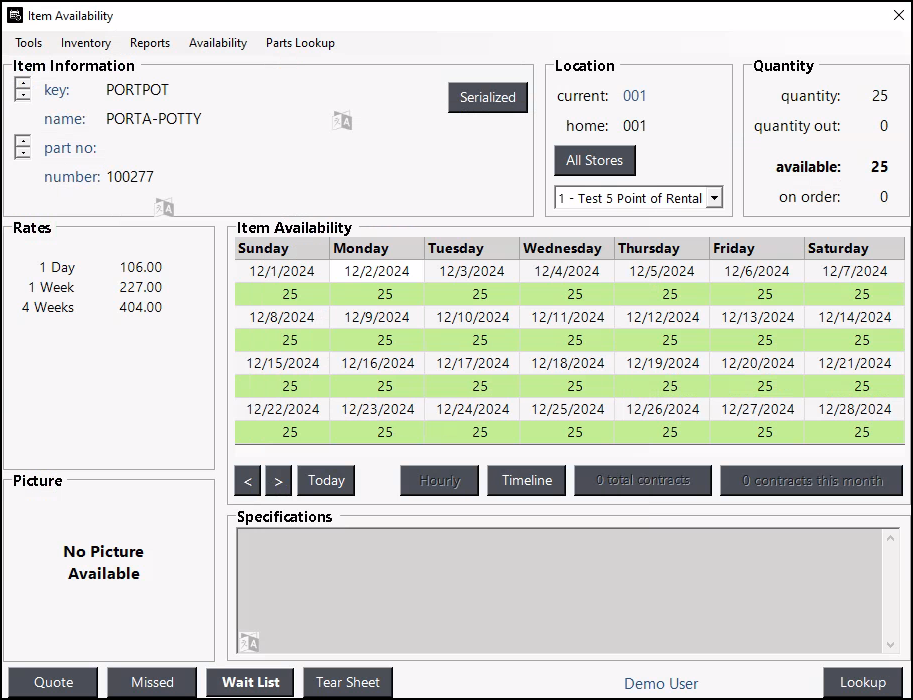Screen dimensions: 913x700
Task: Open the Wait List
Action: 250,682
